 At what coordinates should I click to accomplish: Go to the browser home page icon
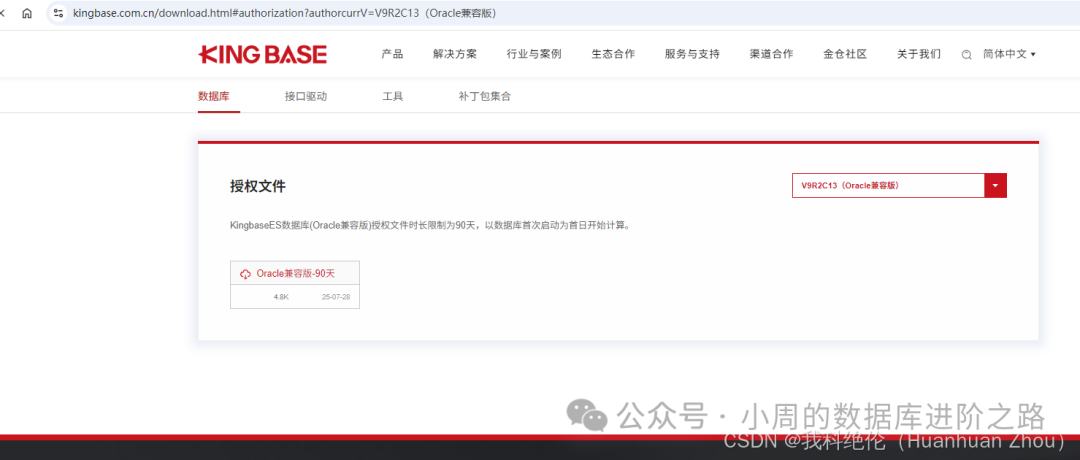click(27, 13)
